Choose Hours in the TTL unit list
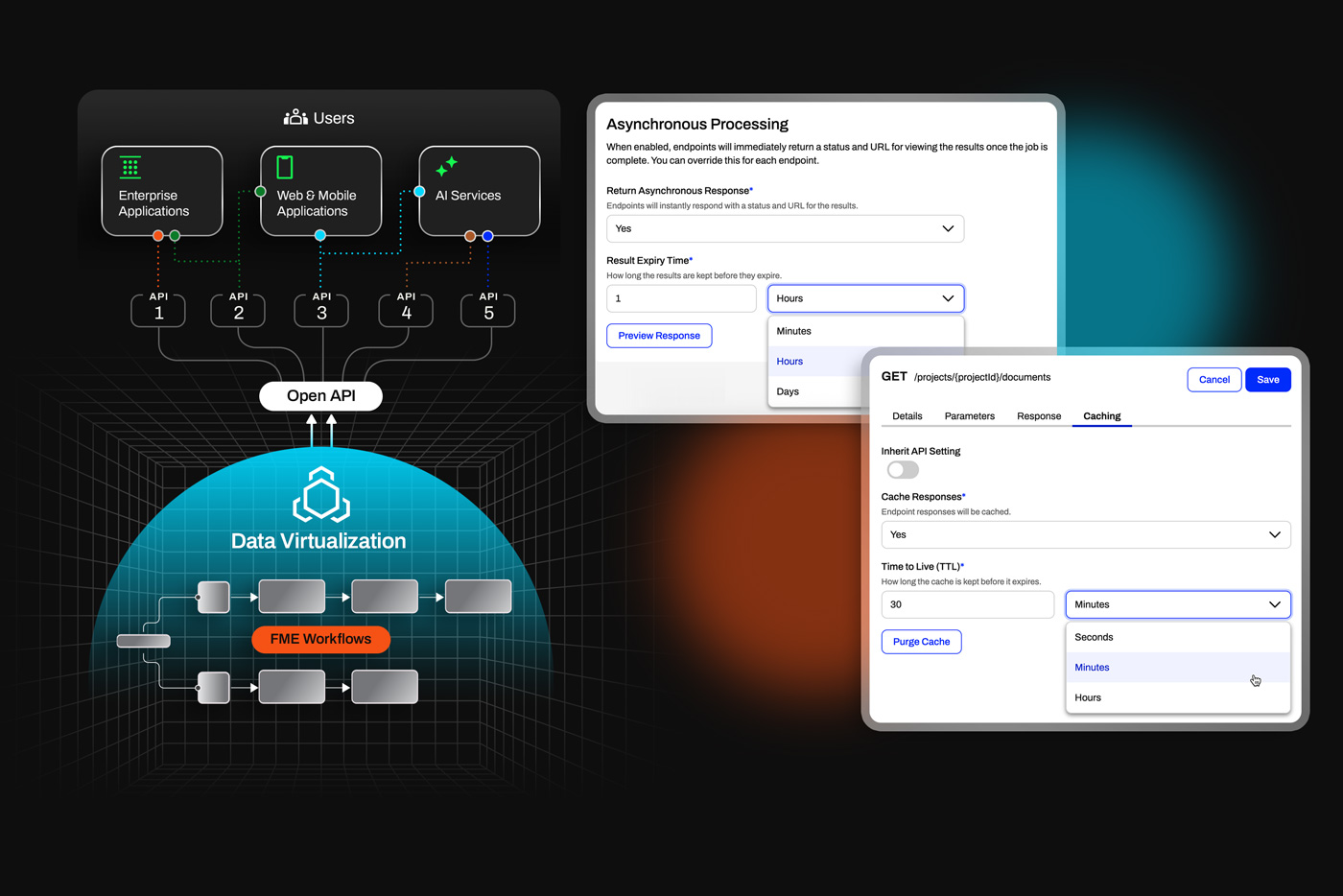 click(1178, 697)
